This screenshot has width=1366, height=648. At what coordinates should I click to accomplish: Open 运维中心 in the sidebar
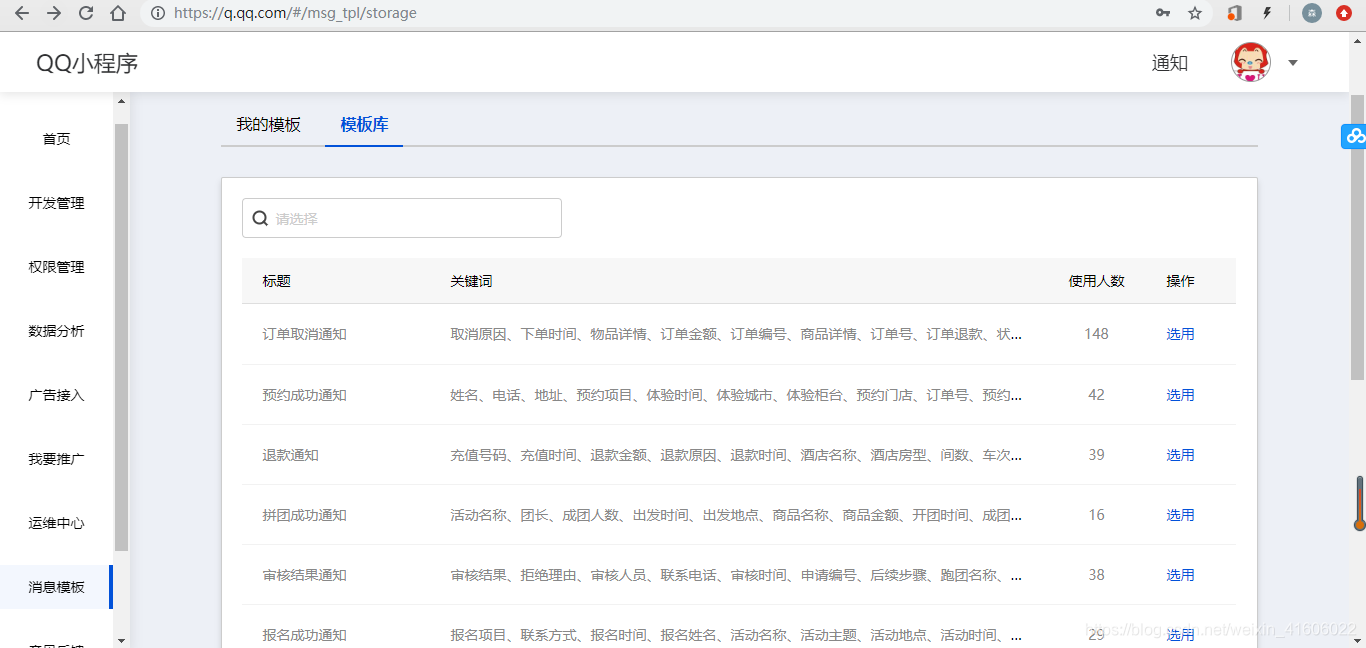tap(57, 523)
